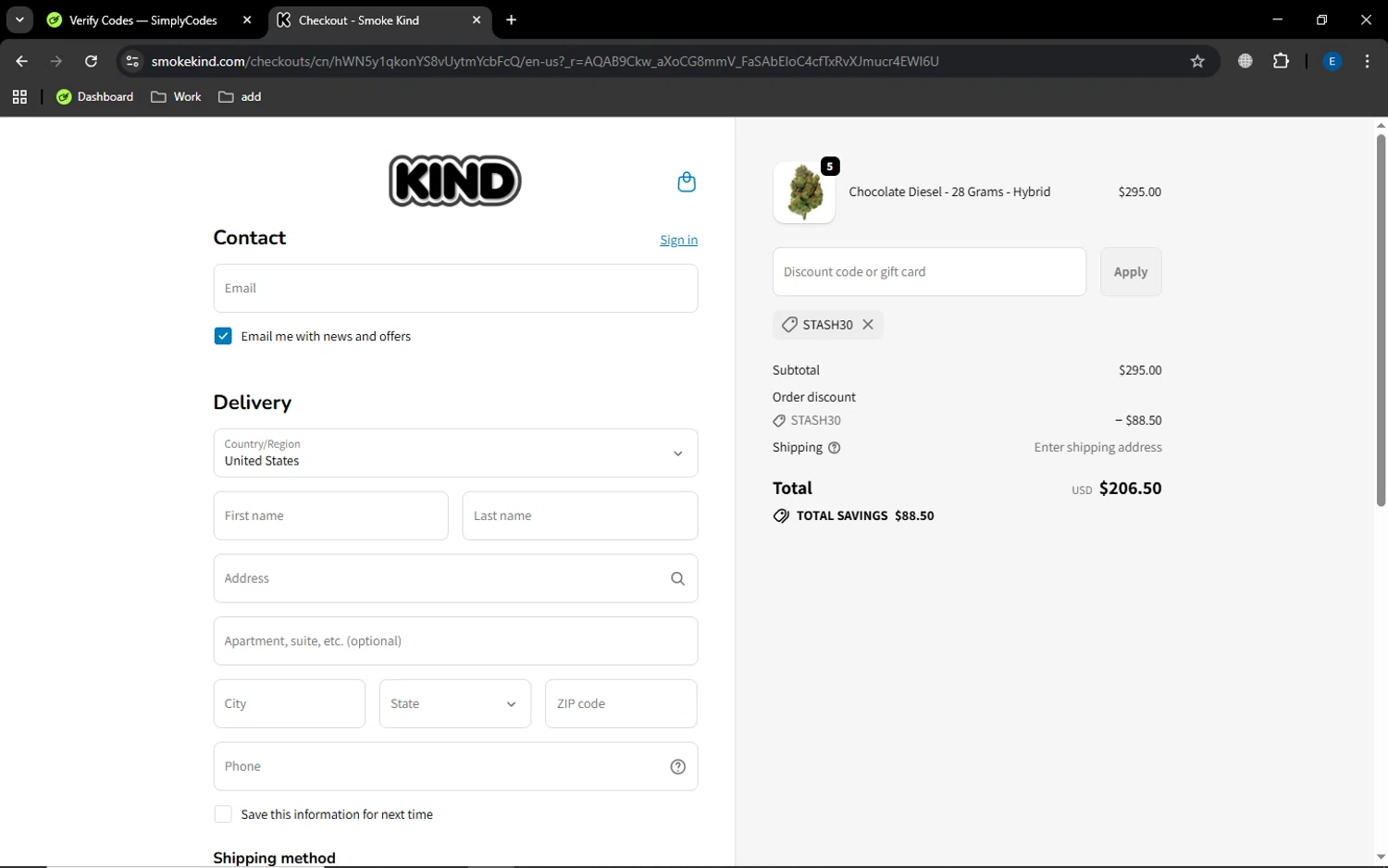1388x868 pixels.
Task: Click the Chocolate Diesel product thumbnail
Action: tap(804, 192)
